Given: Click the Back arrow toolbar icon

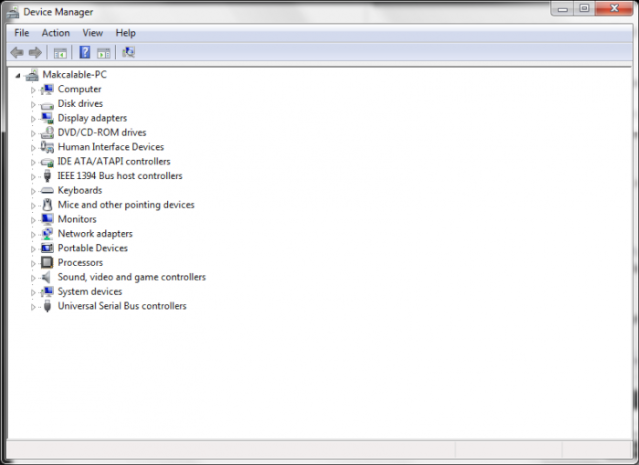Looking at the screenshot, I should 17,53.
